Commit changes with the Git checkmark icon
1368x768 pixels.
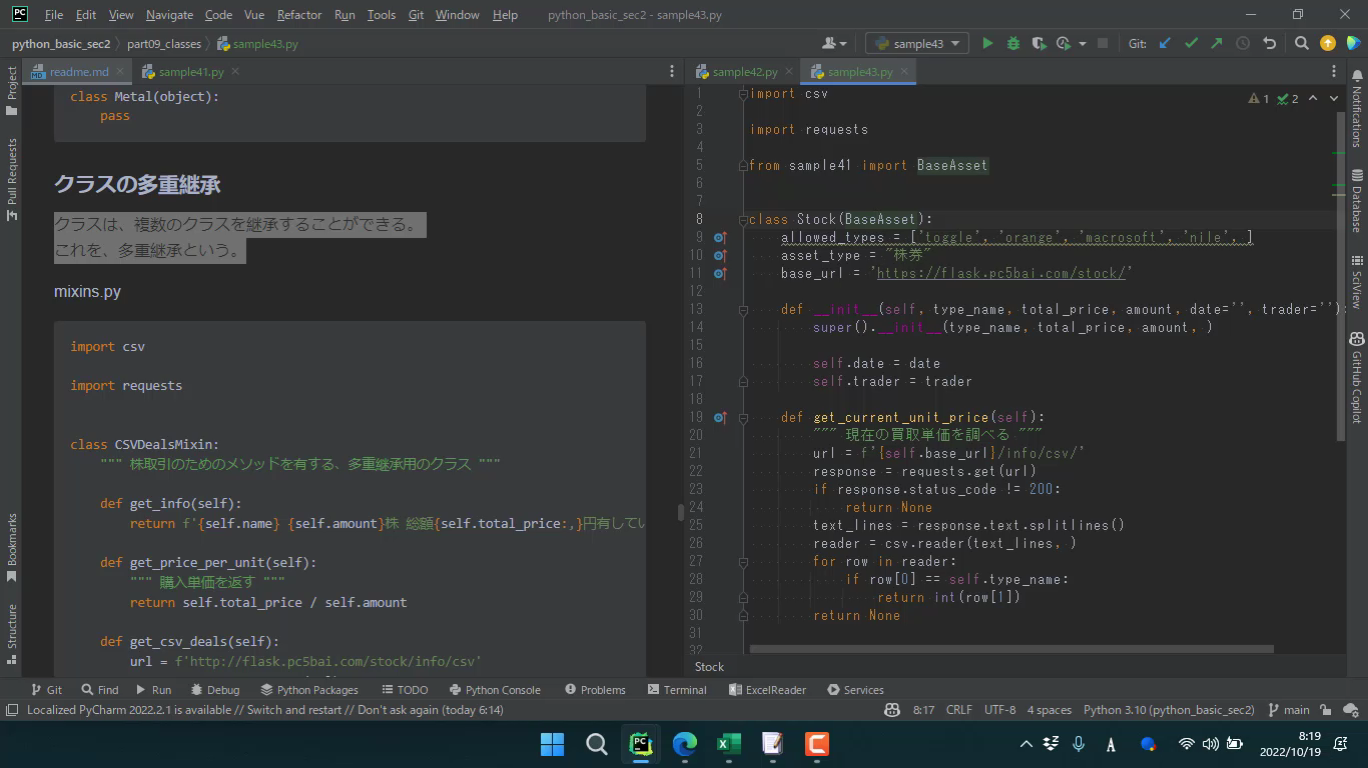1191,43
